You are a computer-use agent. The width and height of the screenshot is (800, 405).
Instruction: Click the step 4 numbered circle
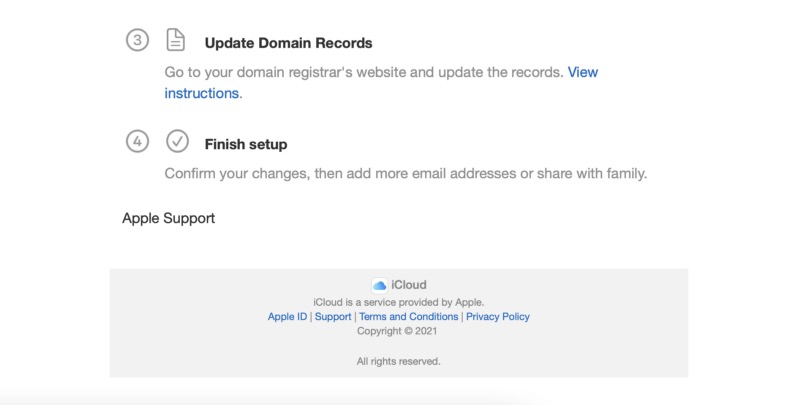pyautogui.click(x=138, y=141)
